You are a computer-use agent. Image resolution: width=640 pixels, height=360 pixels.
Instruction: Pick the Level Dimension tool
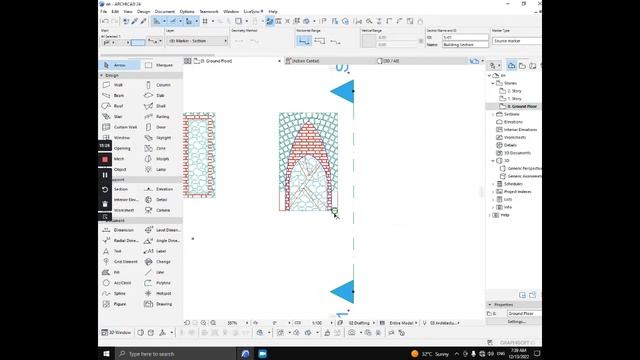coord(162,230)
